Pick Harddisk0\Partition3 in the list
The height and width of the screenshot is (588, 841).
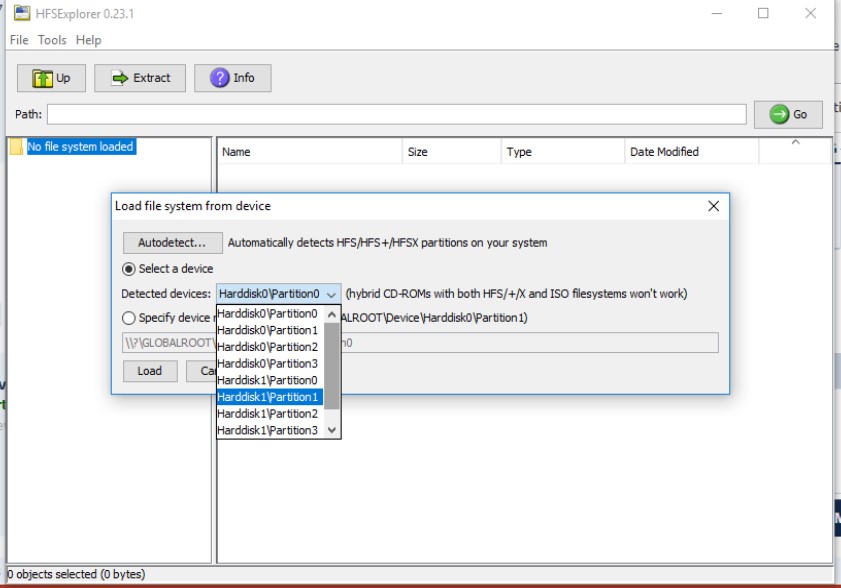[270, 364]
